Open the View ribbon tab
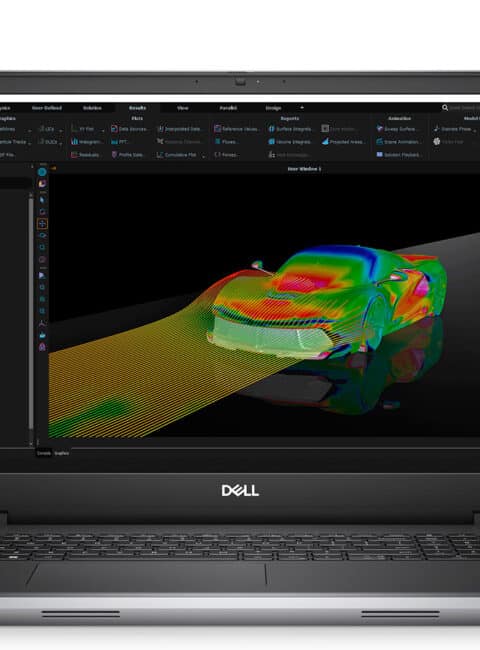 (182, 108)
